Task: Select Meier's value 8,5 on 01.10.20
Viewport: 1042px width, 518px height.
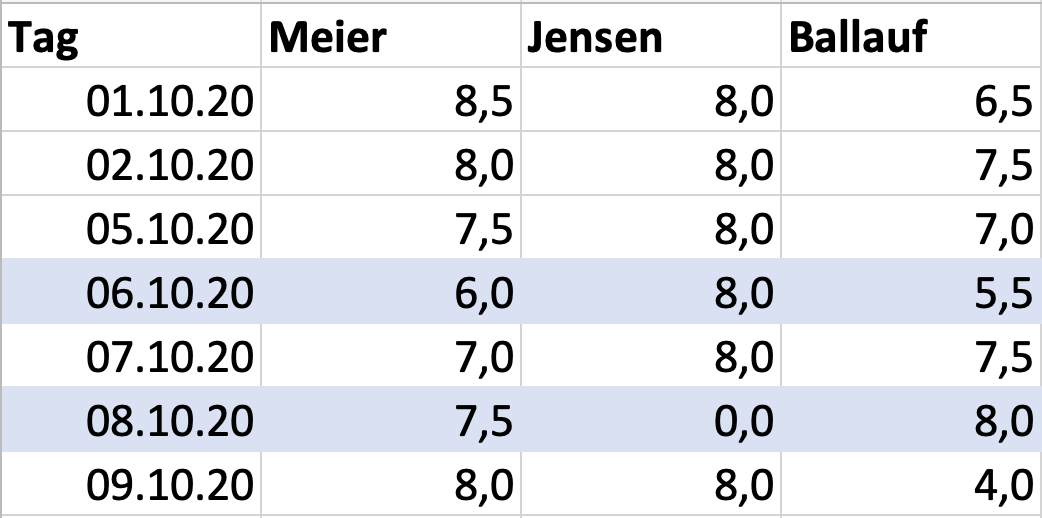Action: point(391,99)
